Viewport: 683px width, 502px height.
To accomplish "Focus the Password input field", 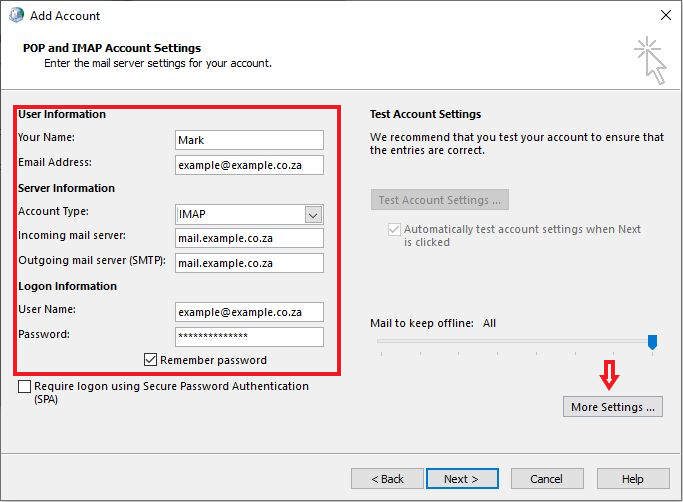I will click(x=249, y=337).
